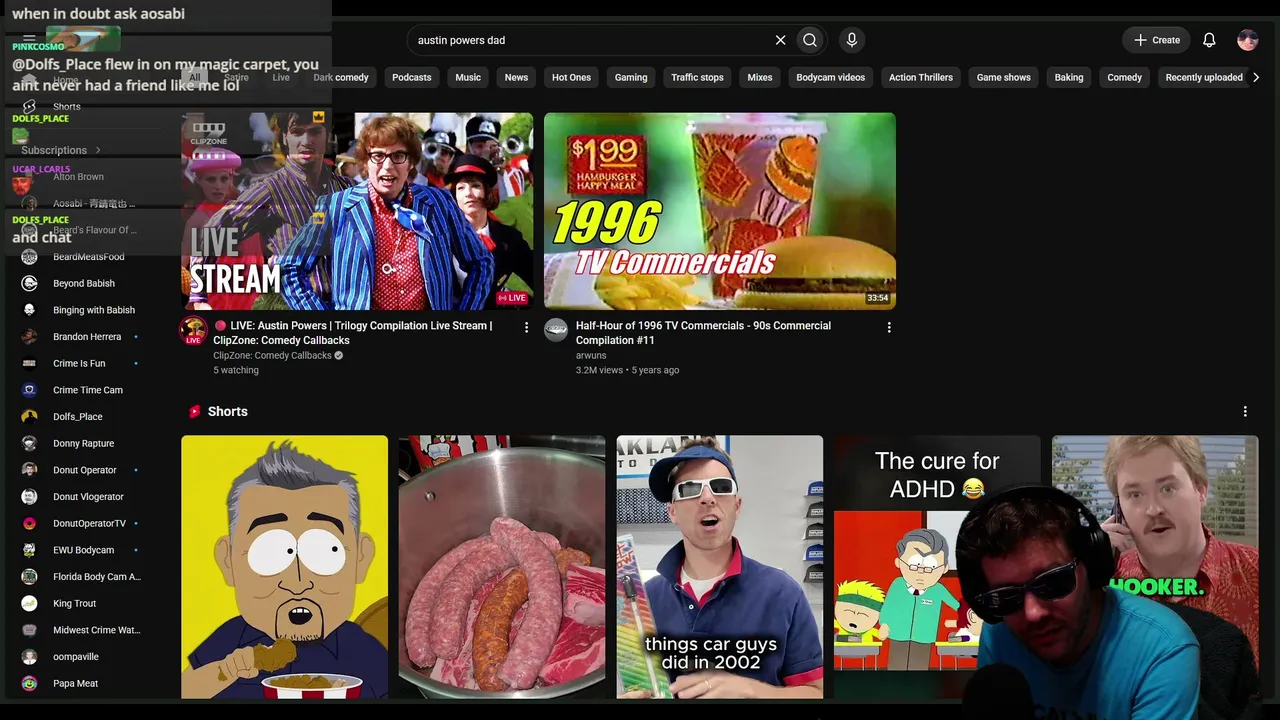Filter by Traffic stops
Image resolution: width=1280 pixels, height=720 pixels.
(697, 77)
